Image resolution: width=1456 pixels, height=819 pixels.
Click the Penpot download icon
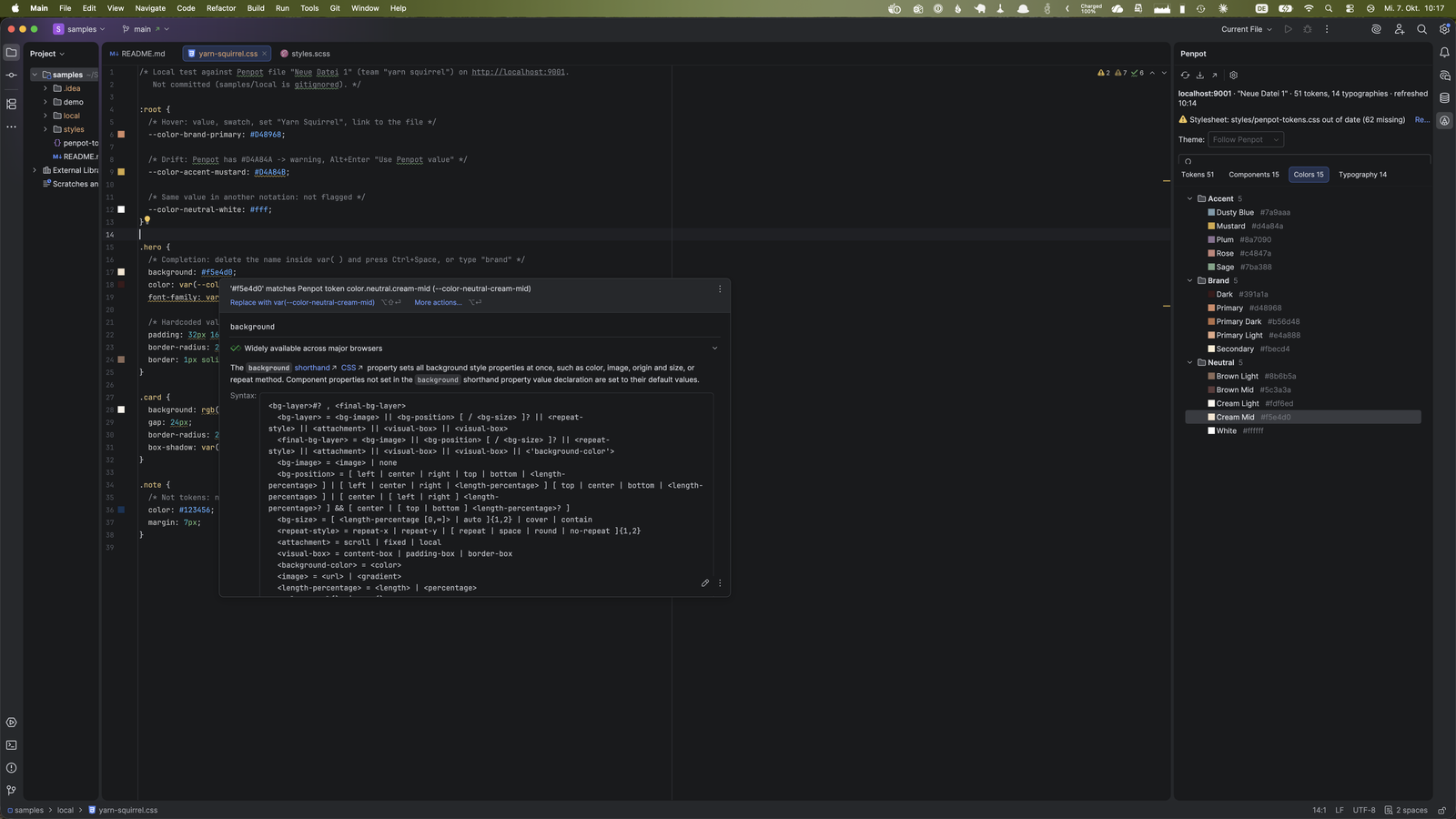(1199, 76)
